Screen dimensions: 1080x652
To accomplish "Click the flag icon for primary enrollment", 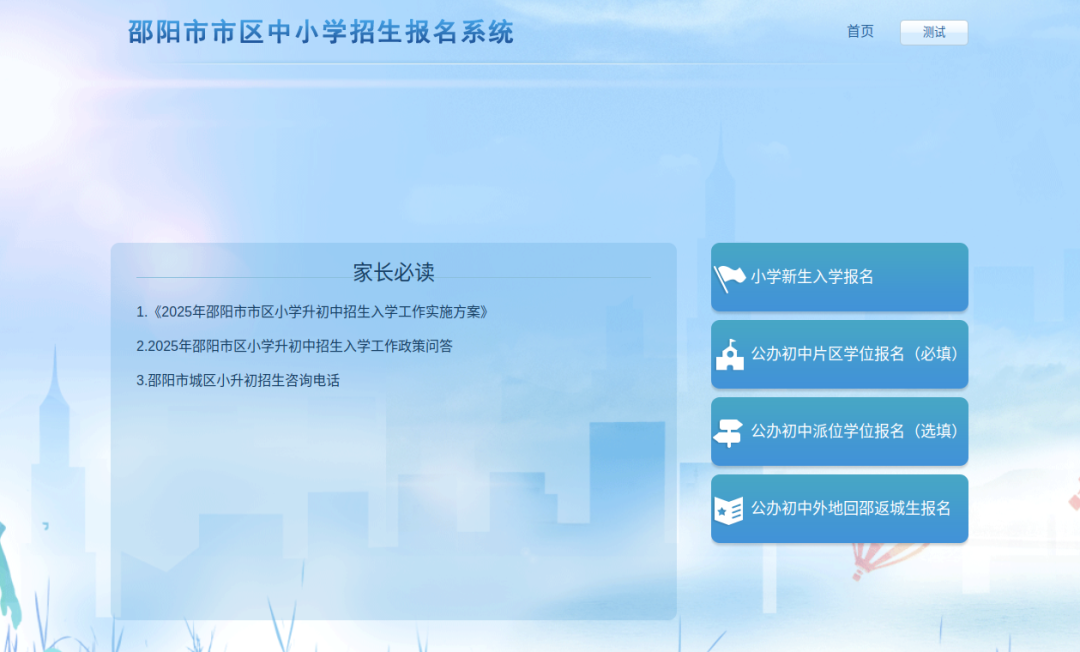I will 729,279.
